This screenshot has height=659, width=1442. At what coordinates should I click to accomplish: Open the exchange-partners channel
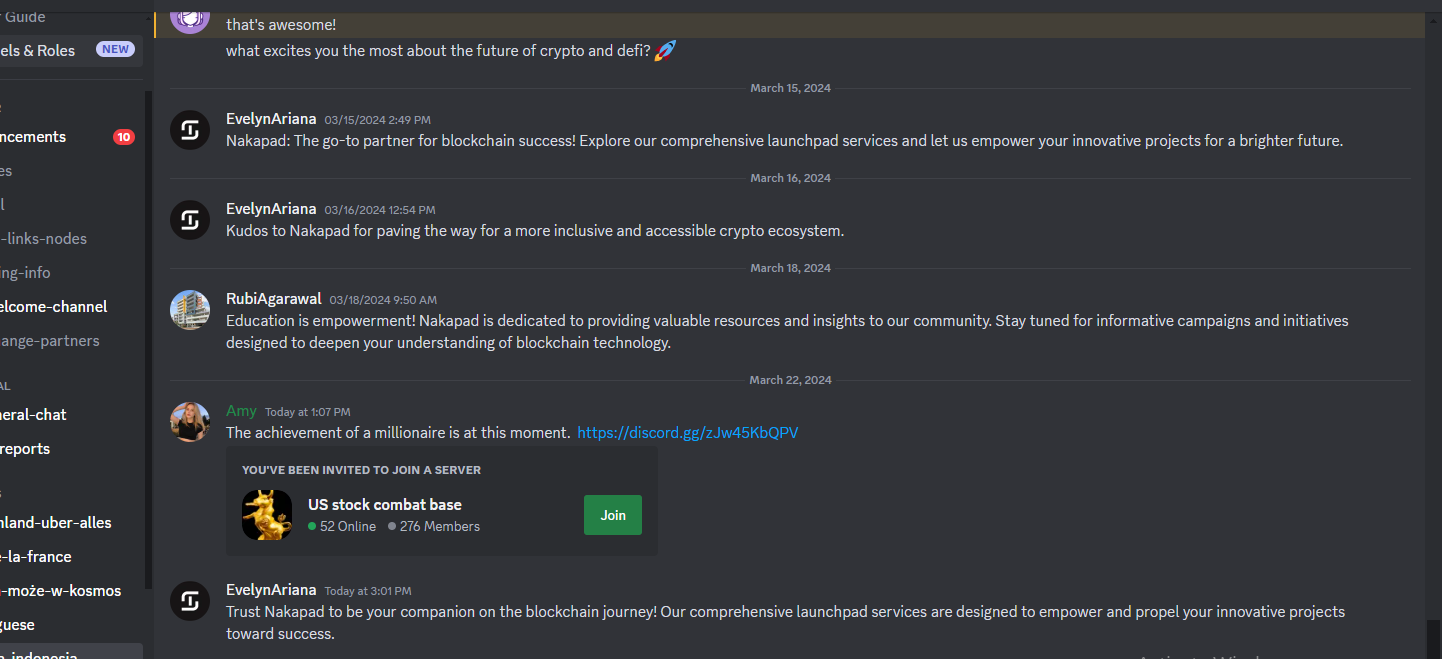point(50,341)
